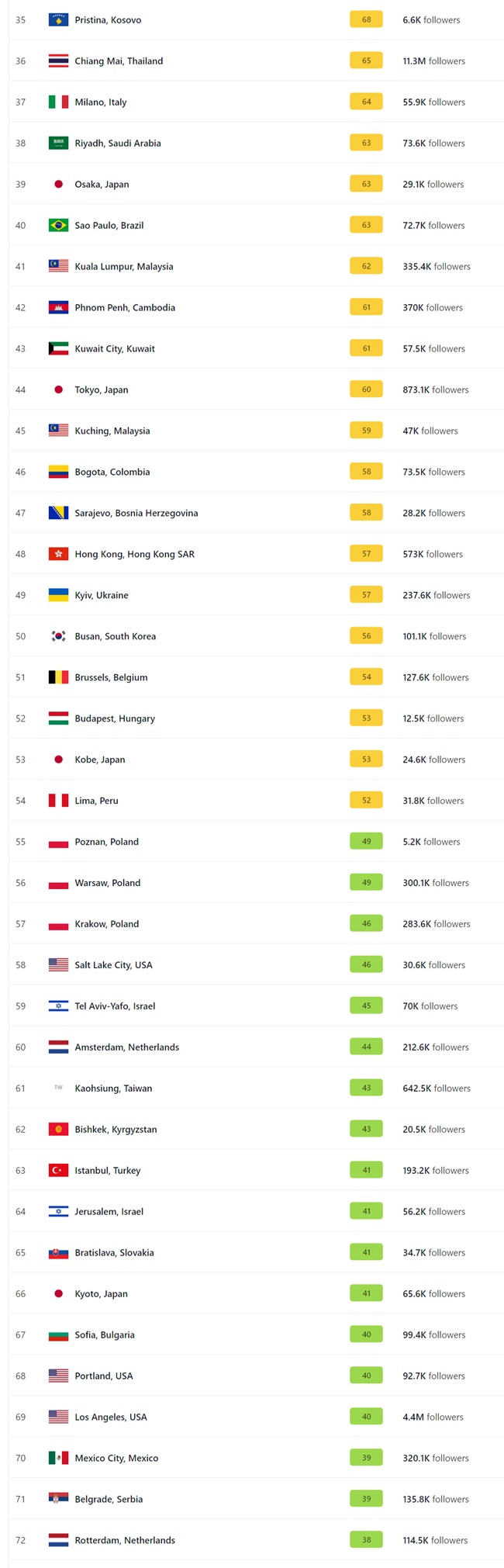Click the Brazil flag next to Sao Paulo
This screenshot has height=1568, width=504.
click(x=58, y=225)
